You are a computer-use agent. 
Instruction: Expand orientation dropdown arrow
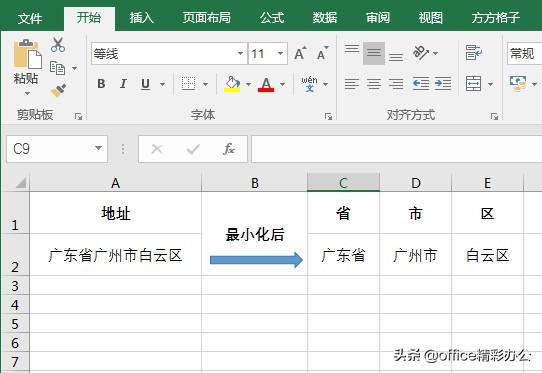[x=436, y=53]
